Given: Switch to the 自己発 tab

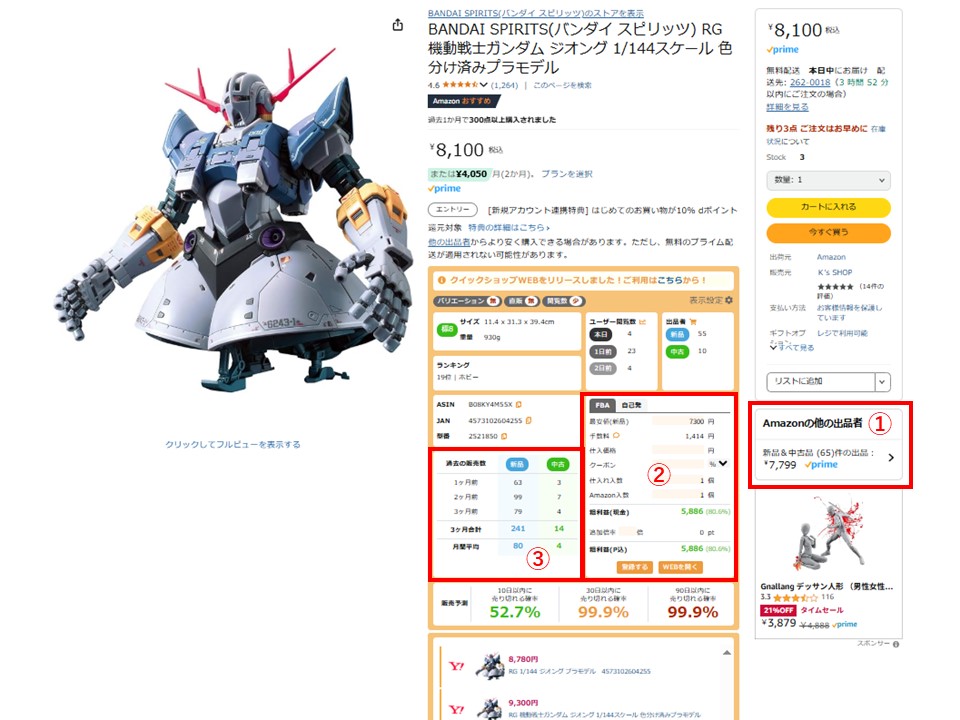Looking at the screenshot, I should pyautogui.click(x=631, y=405).
